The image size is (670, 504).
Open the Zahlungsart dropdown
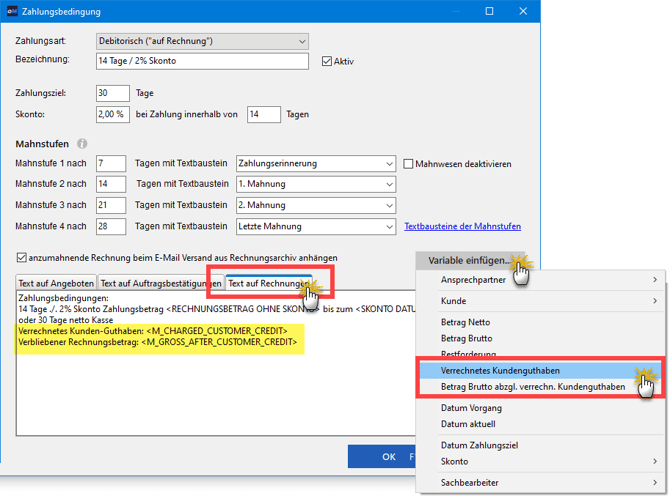203,41
